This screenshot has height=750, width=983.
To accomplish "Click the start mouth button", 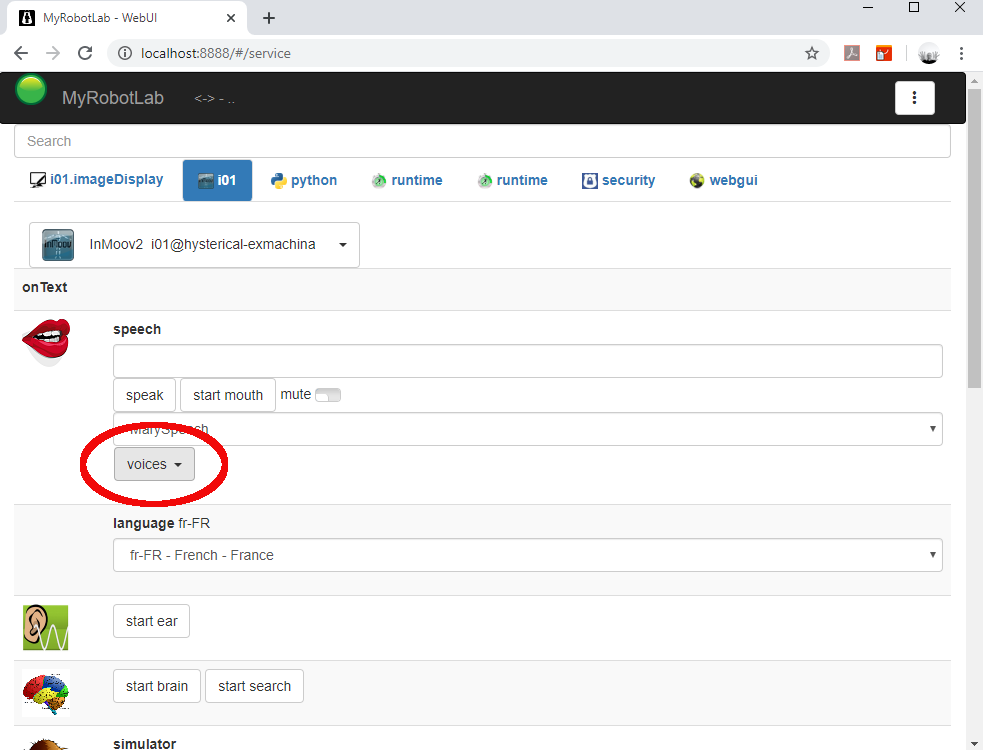I will [x=228, y=395].
